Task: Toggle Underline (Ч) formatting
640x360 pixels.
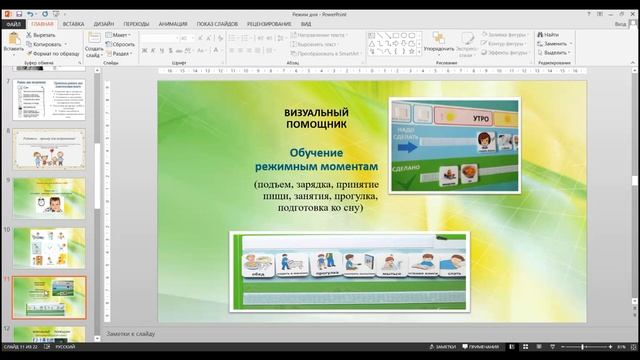Action: [162, 51]
